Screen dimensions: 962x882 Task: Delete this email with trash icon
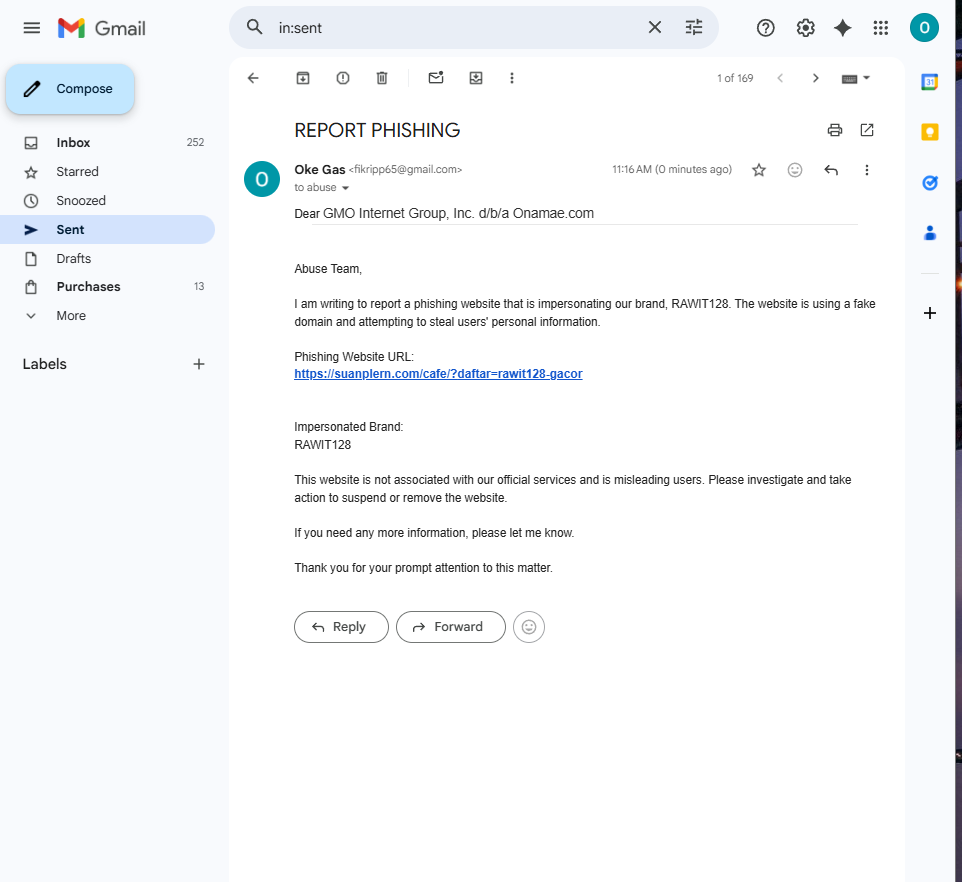(382, 78)
